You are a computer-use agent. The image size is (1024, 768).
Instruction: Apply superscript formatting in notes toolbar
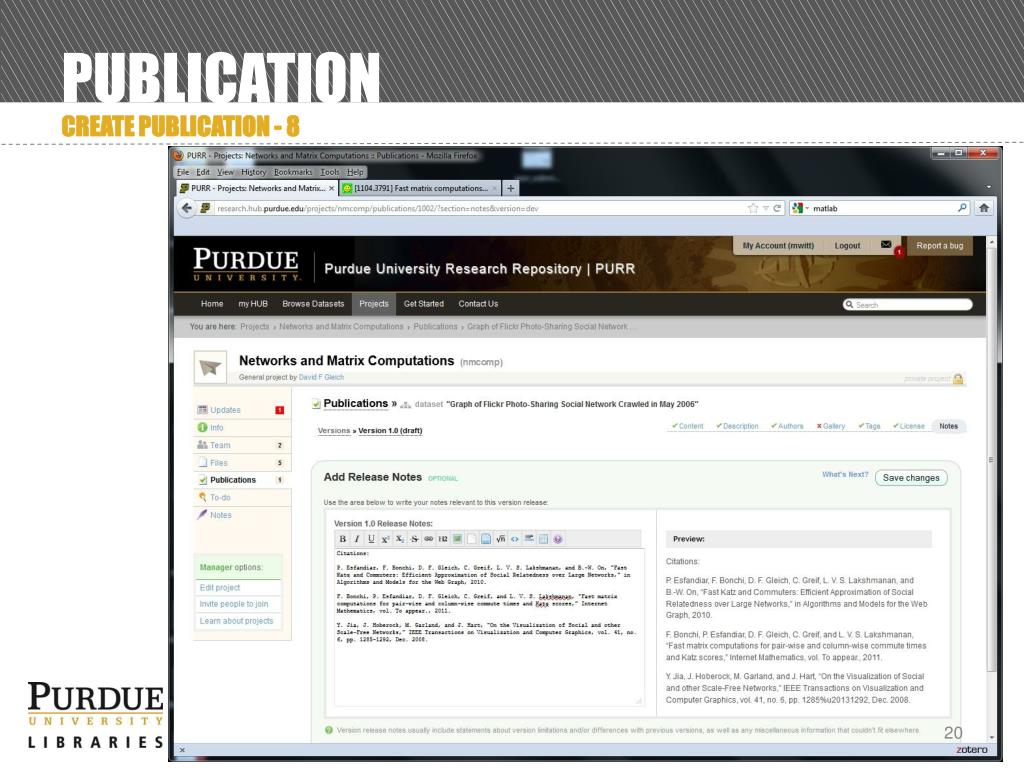[x=385, y=539]
